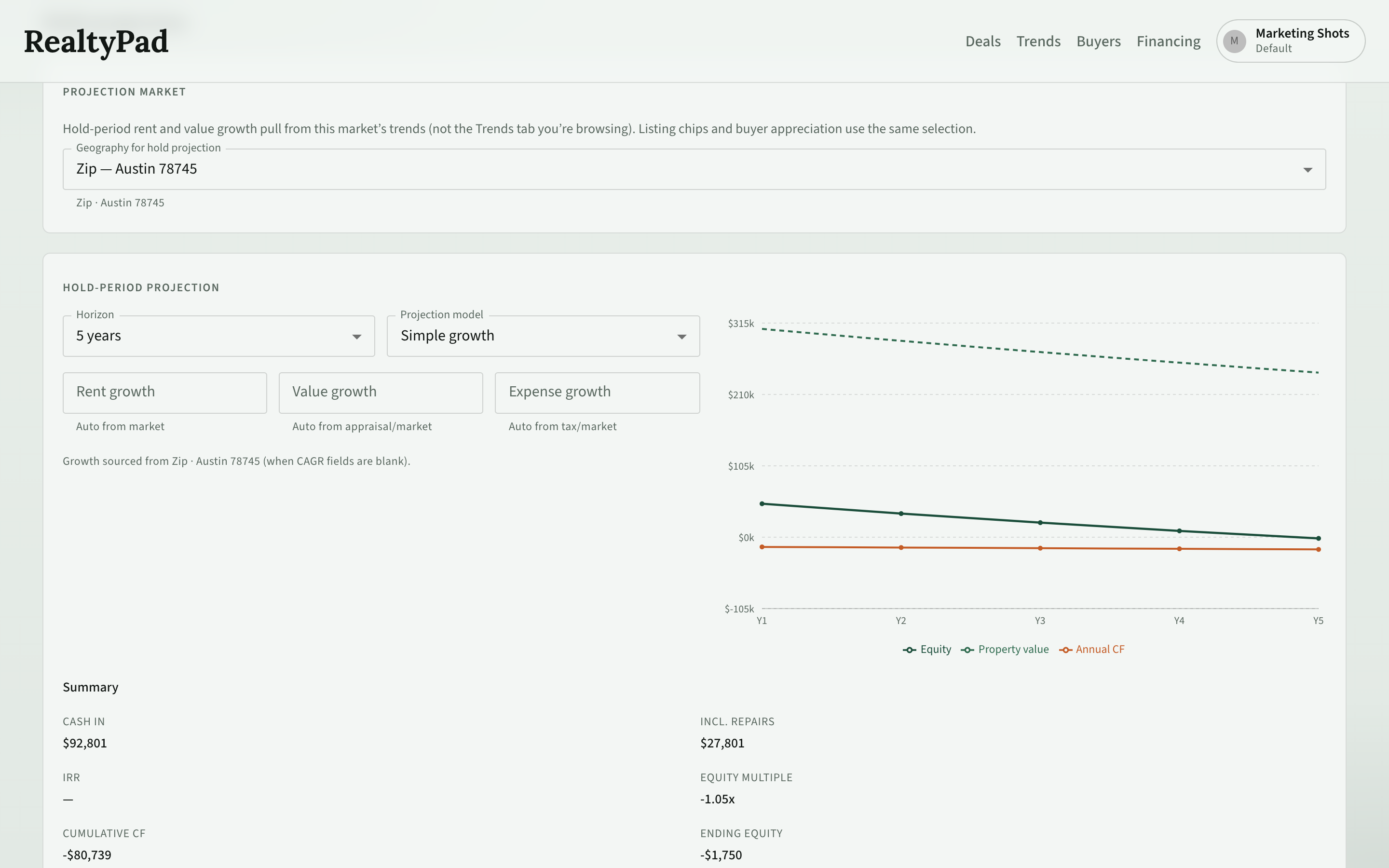This screenshot has width=1389, height=868.
Task: Click the Equity Y5 data point
Action: 1319,539
